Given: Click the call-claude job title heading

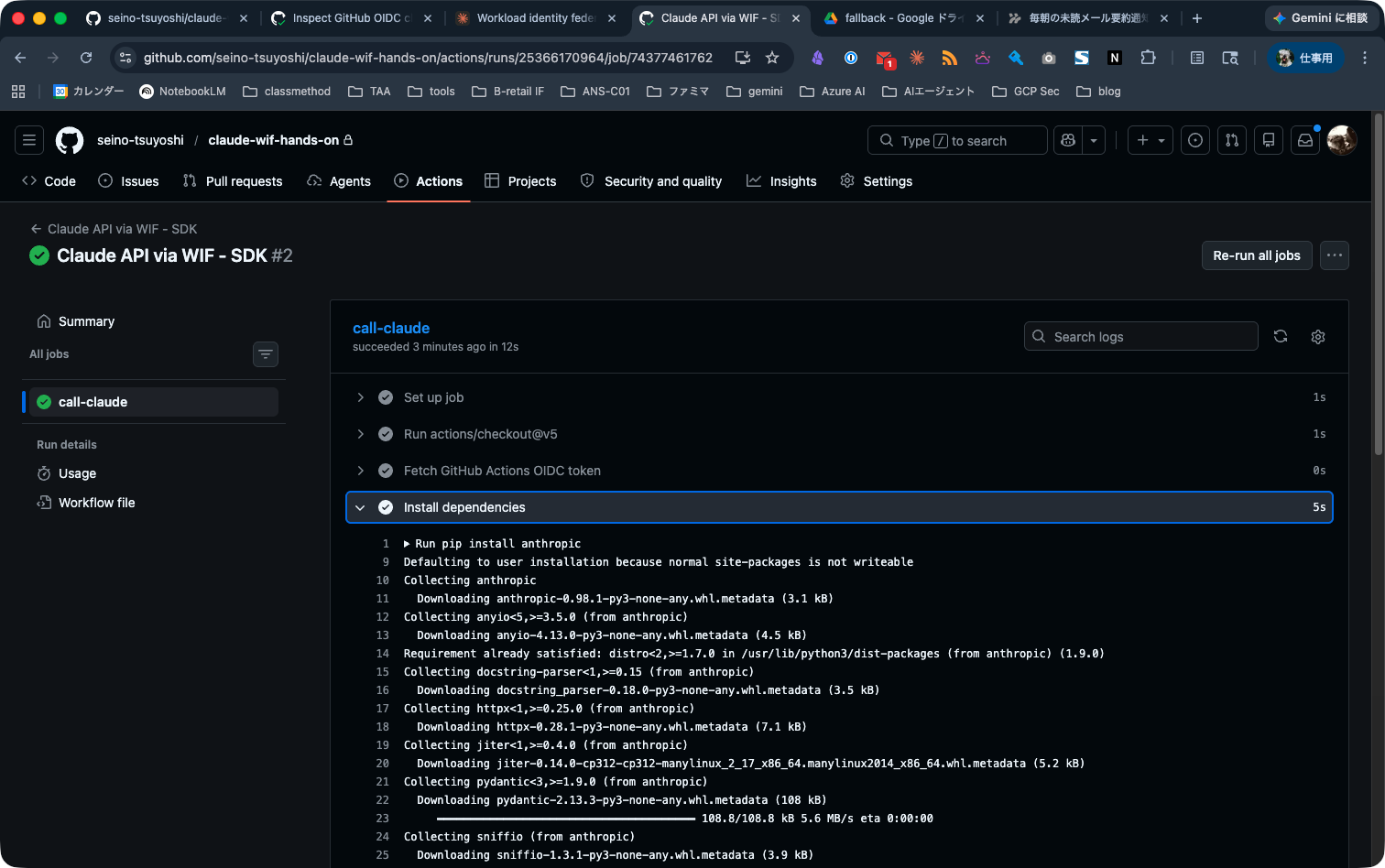Looking at the screenshot, I should (x=391, y=328).
